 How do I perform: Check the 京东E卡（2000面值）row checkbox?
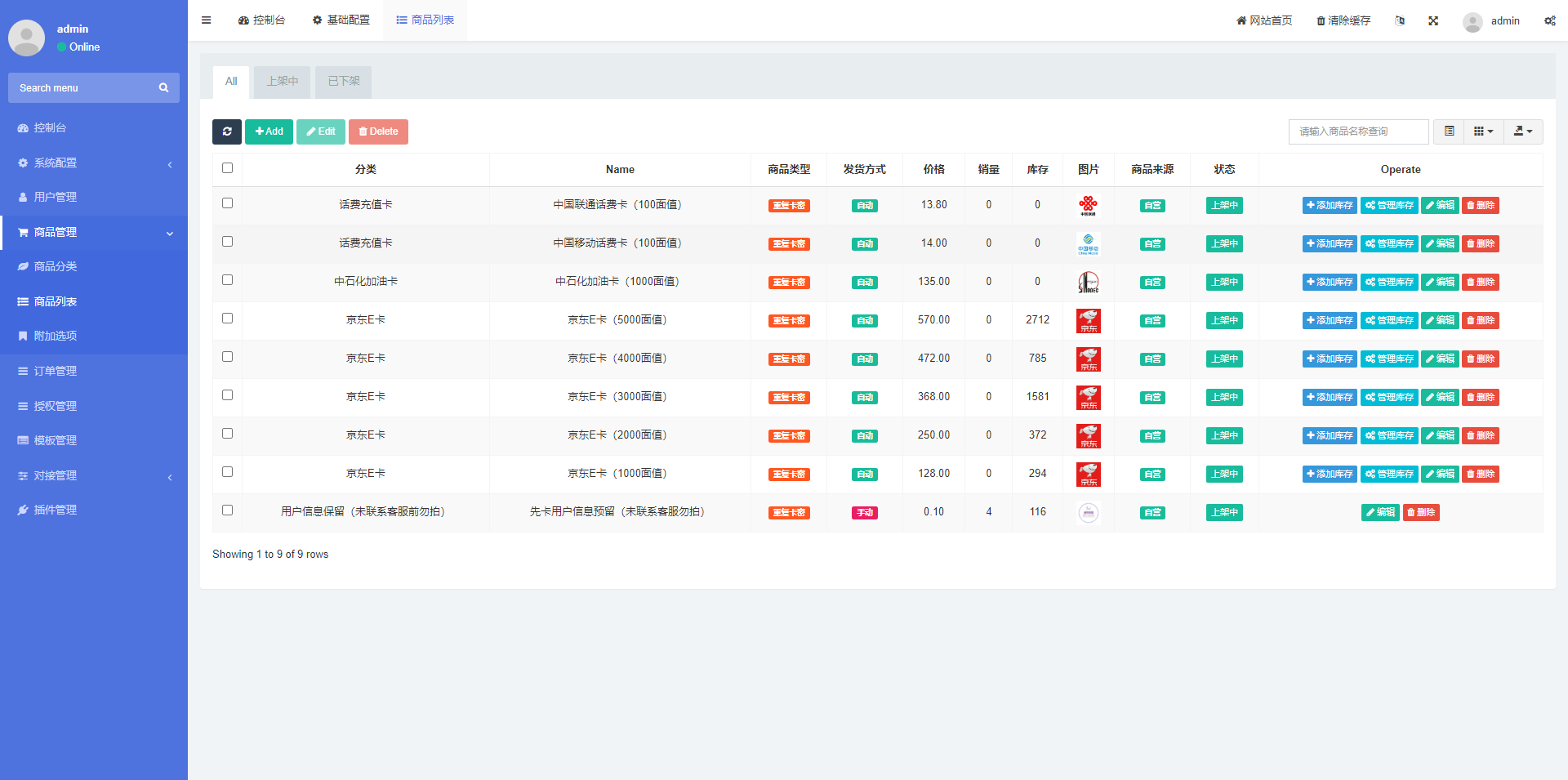(227, 433)
